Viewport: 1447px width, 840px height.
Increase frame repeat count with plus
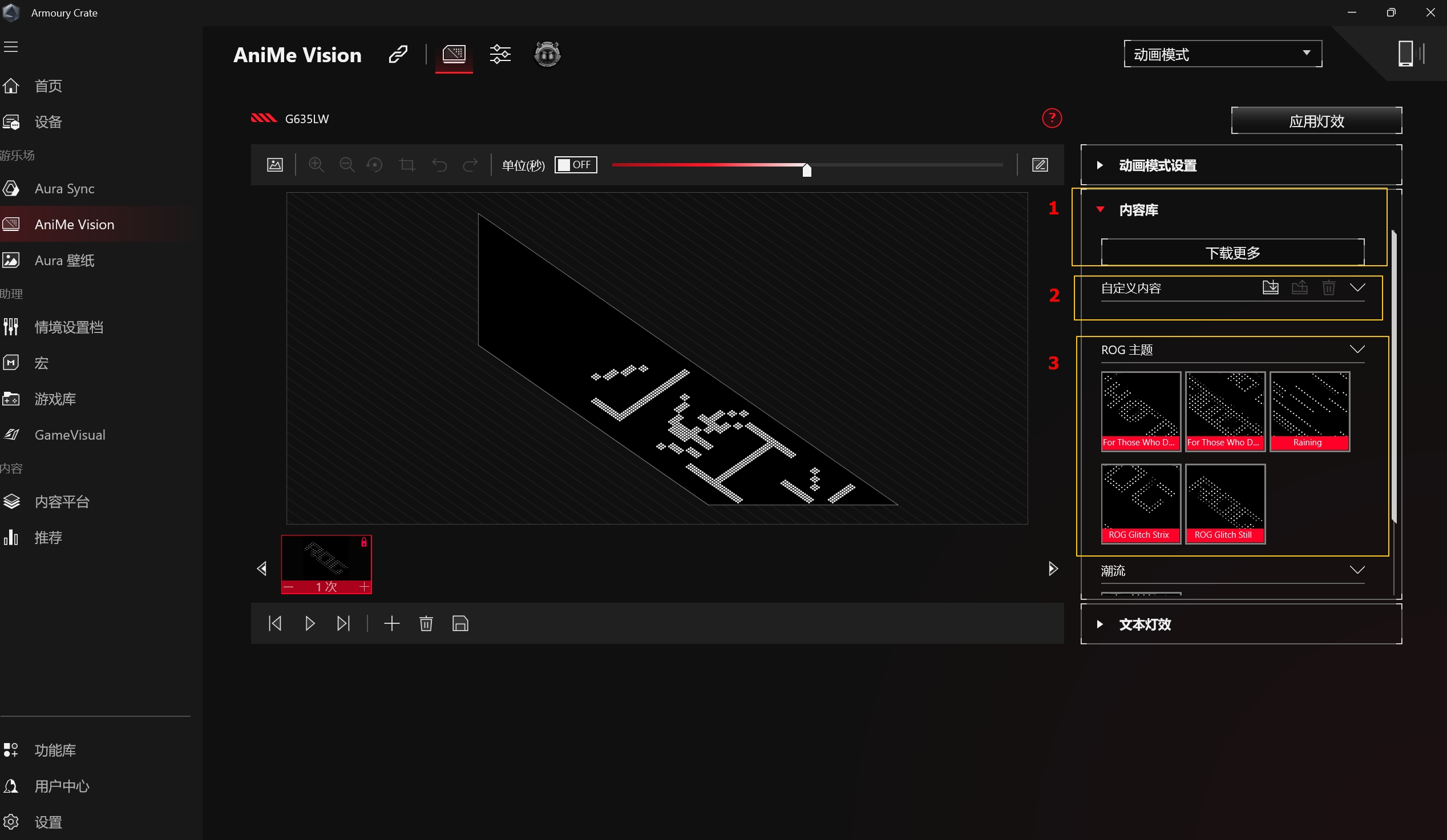(364, 587)
